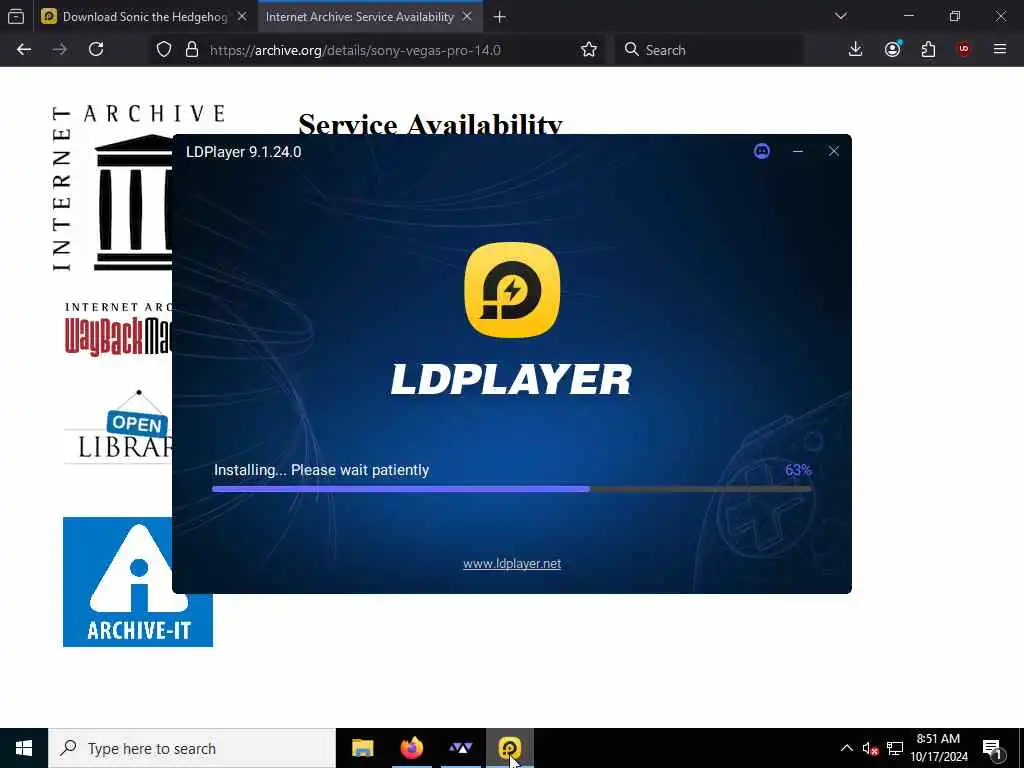Close the Internet Archive Service Availability tab
The height and width of the screenshot is (768, 1024).
(x=467, y=17)
